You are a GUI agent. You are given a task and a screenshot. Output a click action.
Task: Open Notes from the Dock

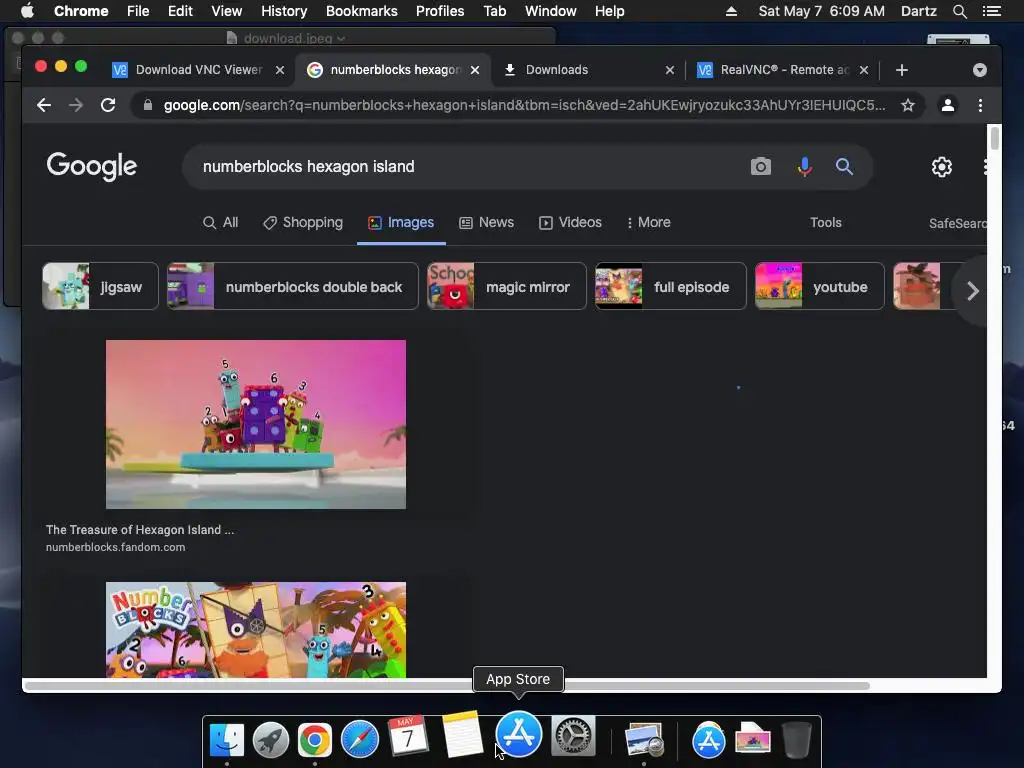click(x=462, y=735)
